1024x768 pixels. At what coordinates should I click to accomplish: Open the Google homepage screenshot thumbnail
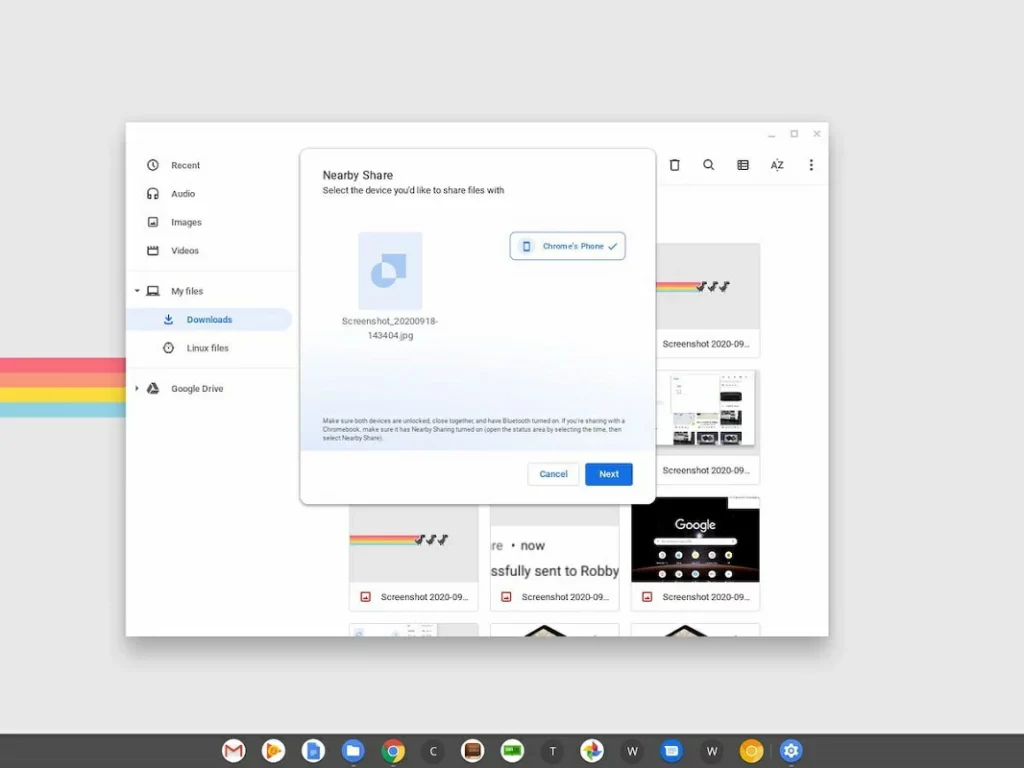695,540
